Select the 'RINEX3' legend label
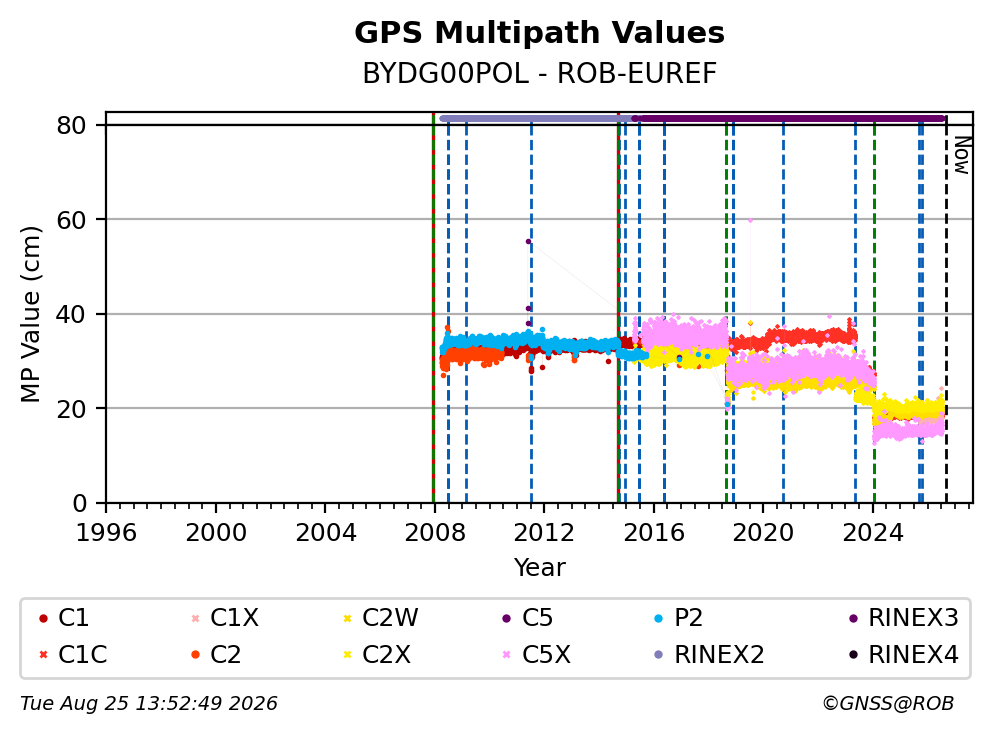Screen dimensions: 992x734 pos(913,618)
